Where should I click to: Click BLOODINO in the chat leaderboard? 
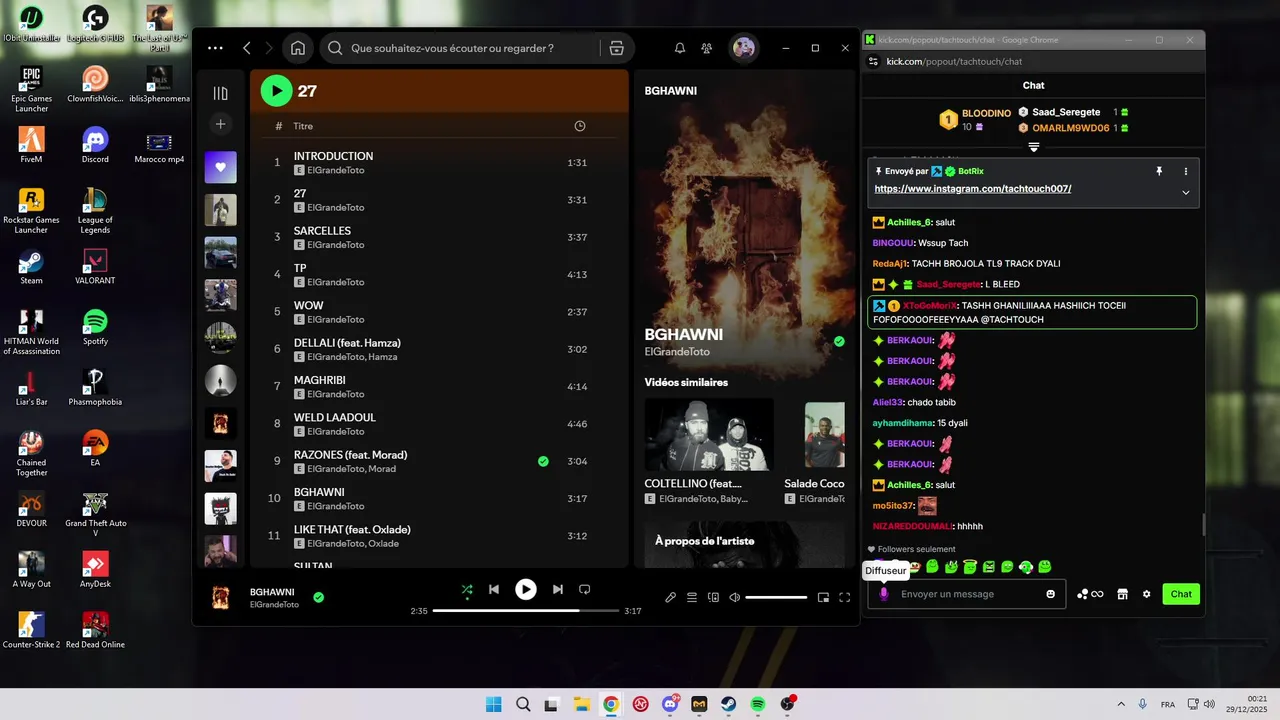coord(986,114)
